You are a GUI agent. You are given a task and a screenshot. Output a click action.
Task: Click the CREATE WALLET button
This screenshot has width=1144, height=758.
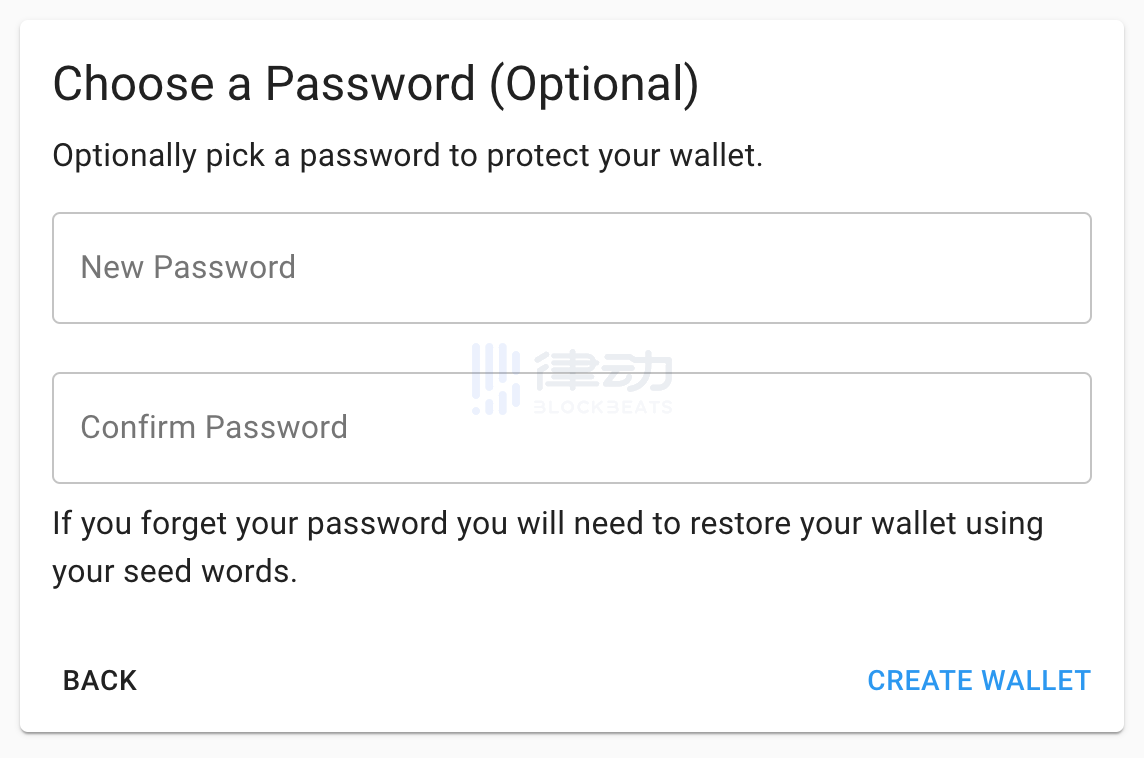[978, 681]
